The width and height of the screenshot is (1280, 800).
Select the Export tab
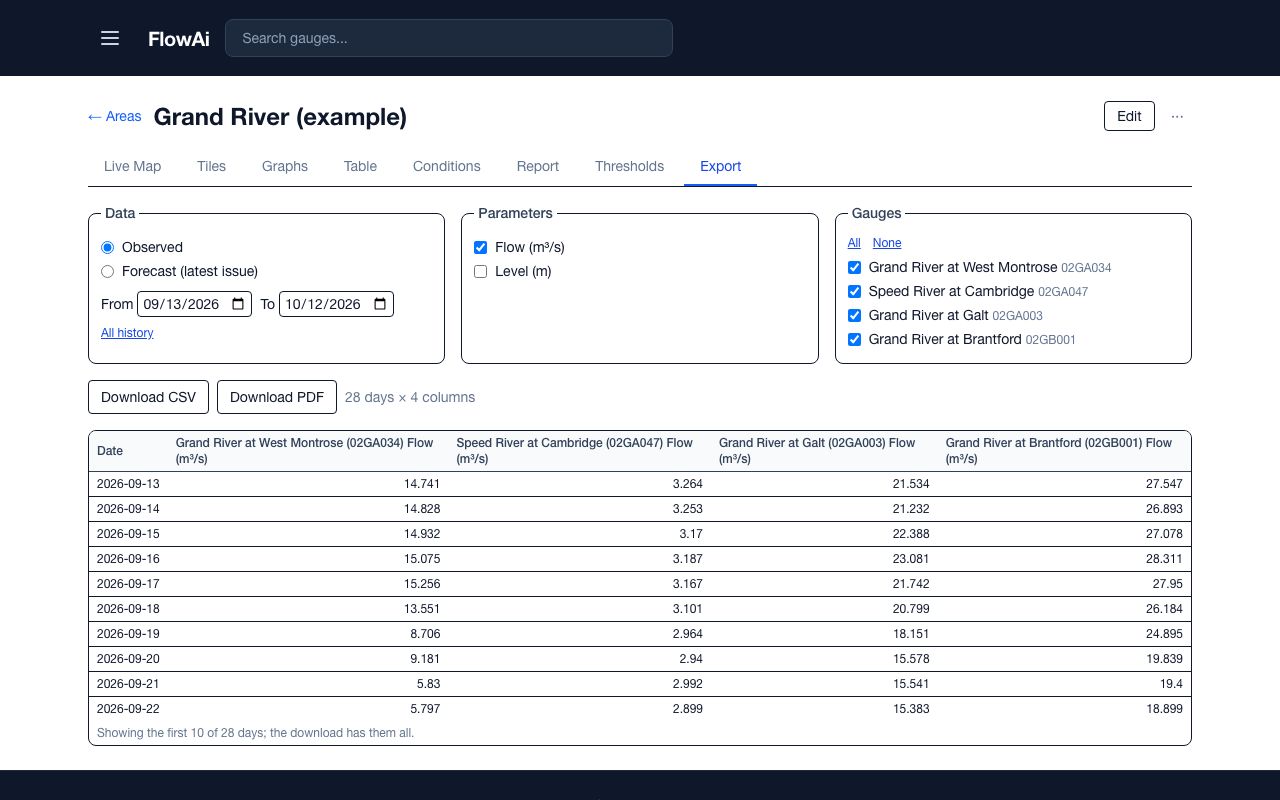coord(720,166)
